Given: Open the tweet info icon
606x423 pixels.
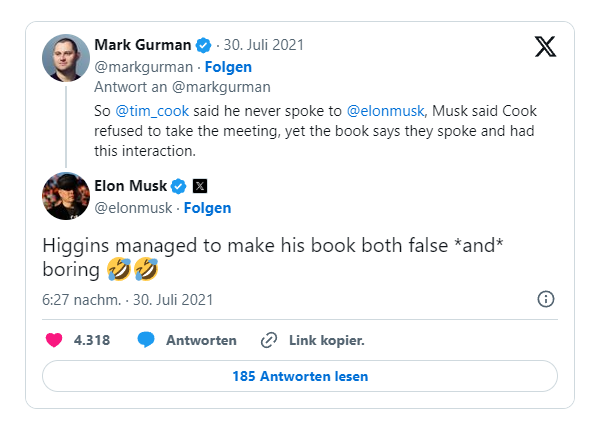Looking at the screenshot, I should [x=546, y=299].
